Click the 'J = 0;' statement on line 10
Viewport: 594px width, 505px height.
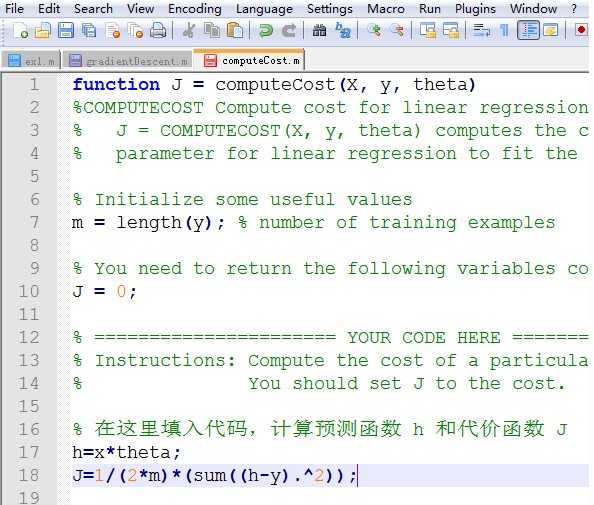[x=104, y=291]
